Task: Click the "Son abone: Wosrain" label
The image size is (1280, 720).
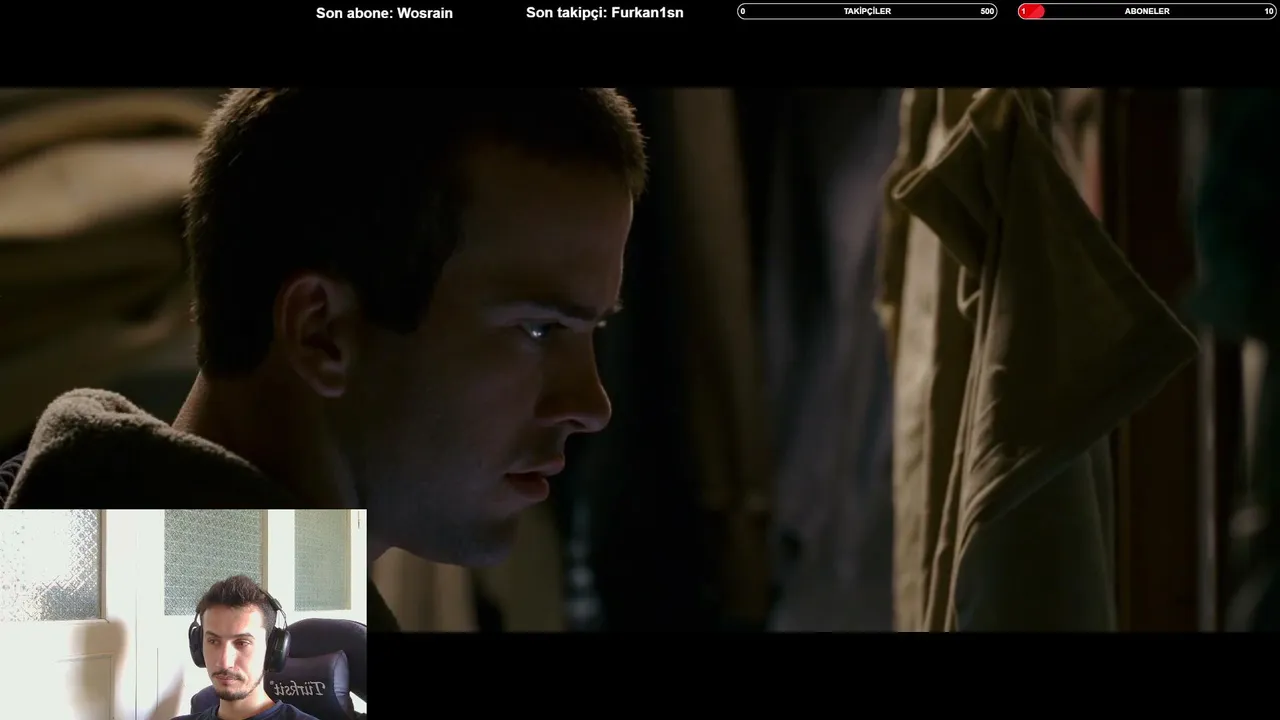Action: (384, 13)
